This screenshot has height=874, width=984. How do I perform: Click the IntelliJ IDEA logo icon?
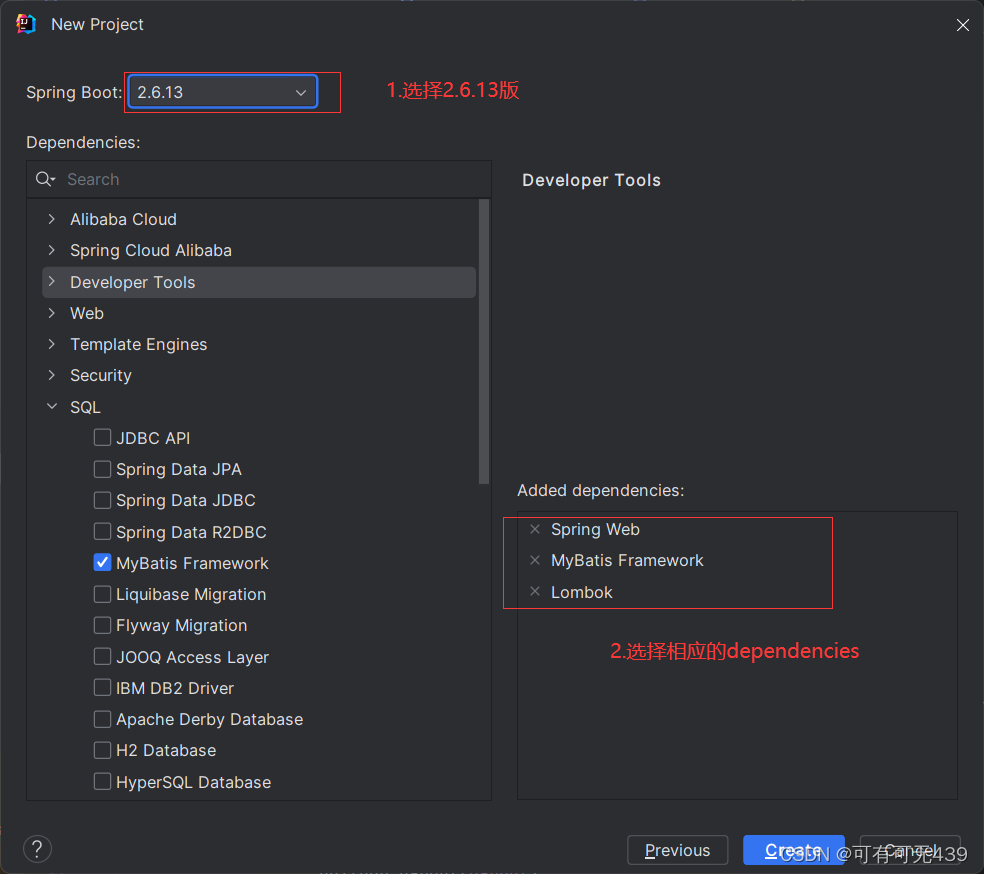click(26, 24)
